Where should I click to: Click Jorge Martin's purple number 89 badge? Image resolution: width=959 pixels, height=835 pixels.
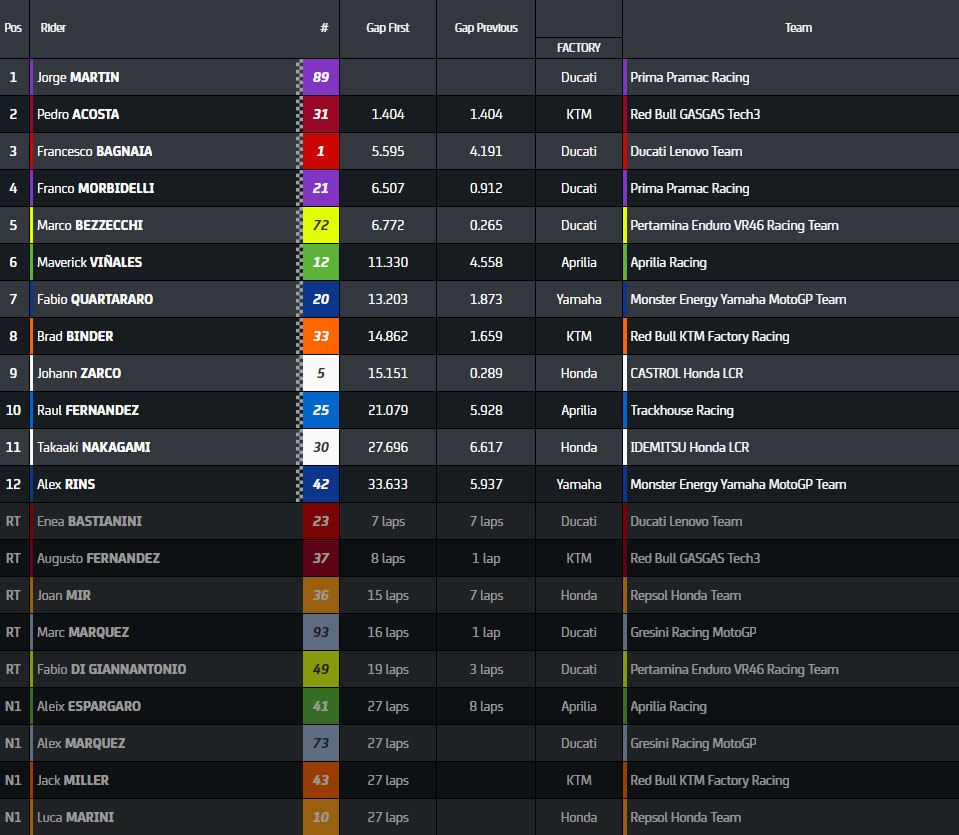coord(321,77)
